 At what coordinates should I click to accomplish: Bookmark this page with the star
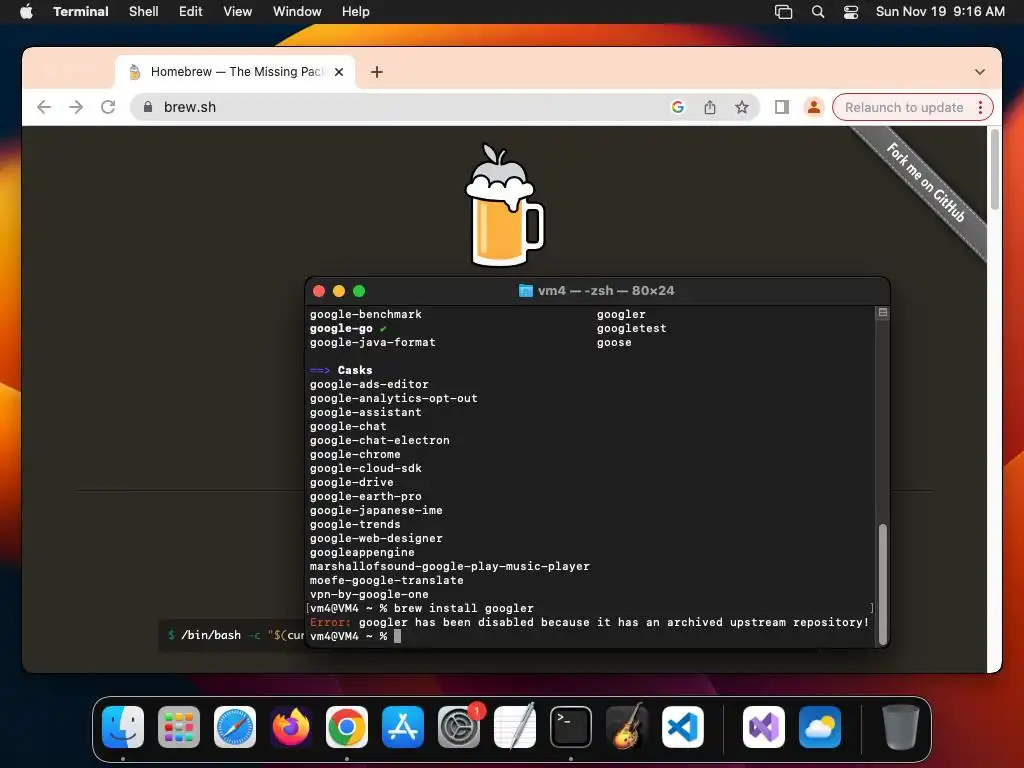point(742,107)
